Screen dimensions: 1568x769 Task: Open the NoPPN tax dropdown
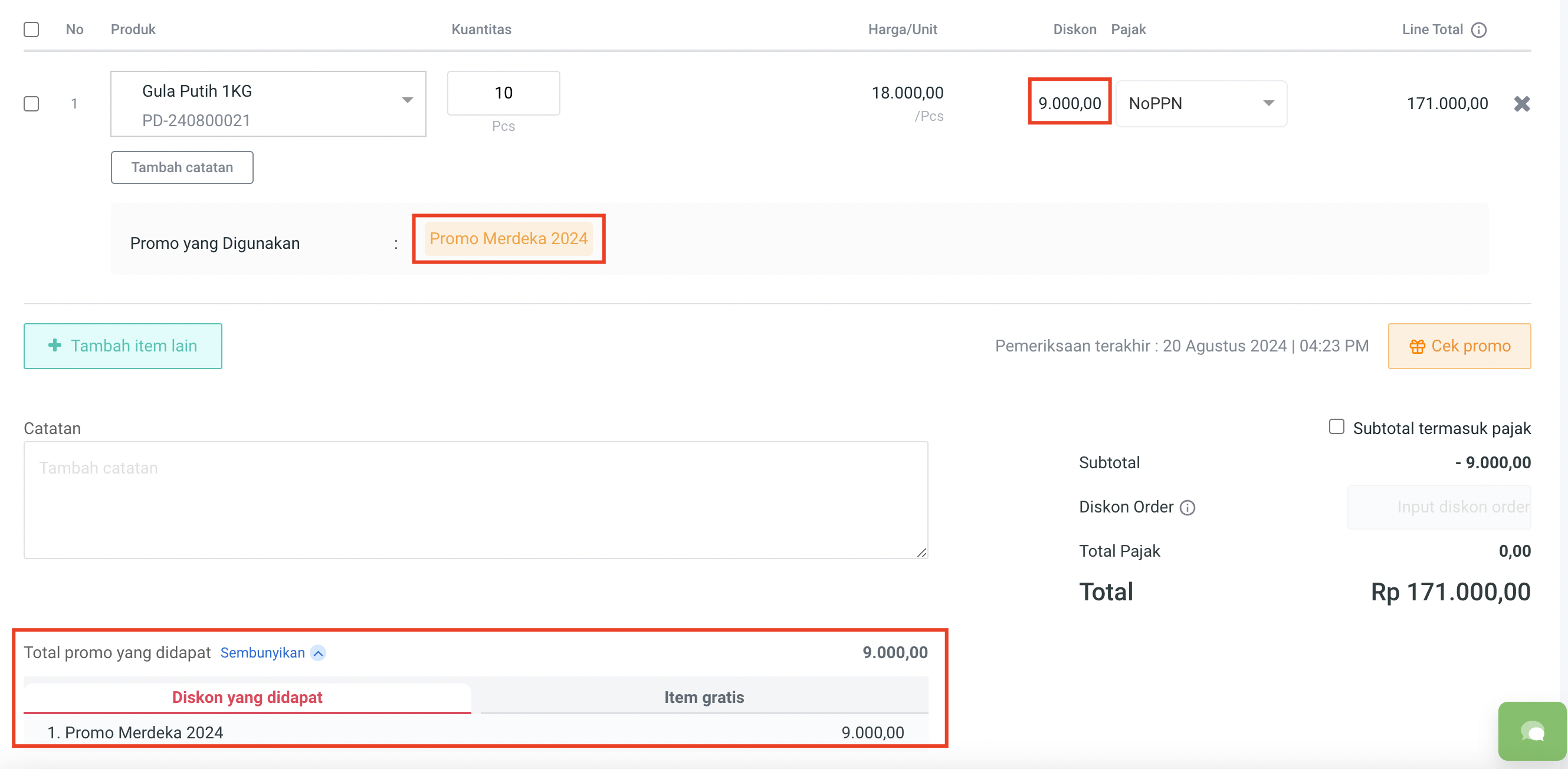[1200, 104]
